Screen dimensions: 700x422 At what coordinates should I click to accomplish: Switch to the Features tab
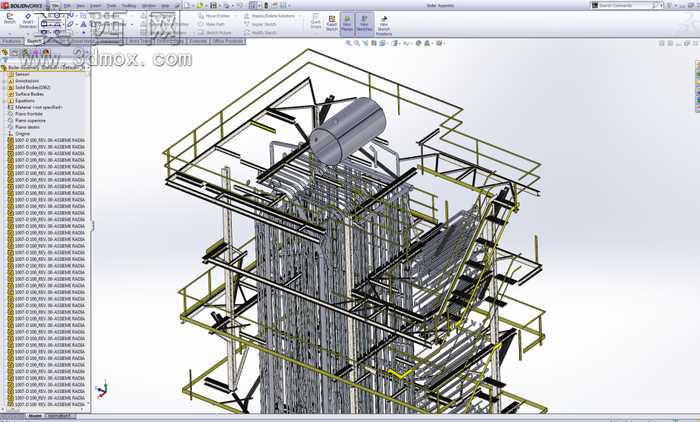click(x=12, y=41)
